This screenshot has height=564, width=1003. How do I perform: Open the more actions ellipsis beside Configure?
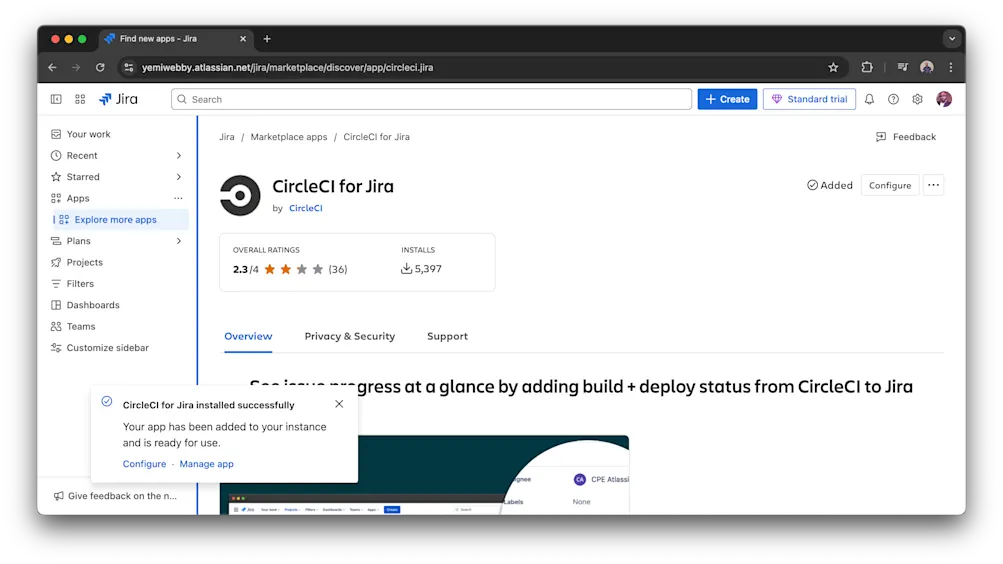933,185
